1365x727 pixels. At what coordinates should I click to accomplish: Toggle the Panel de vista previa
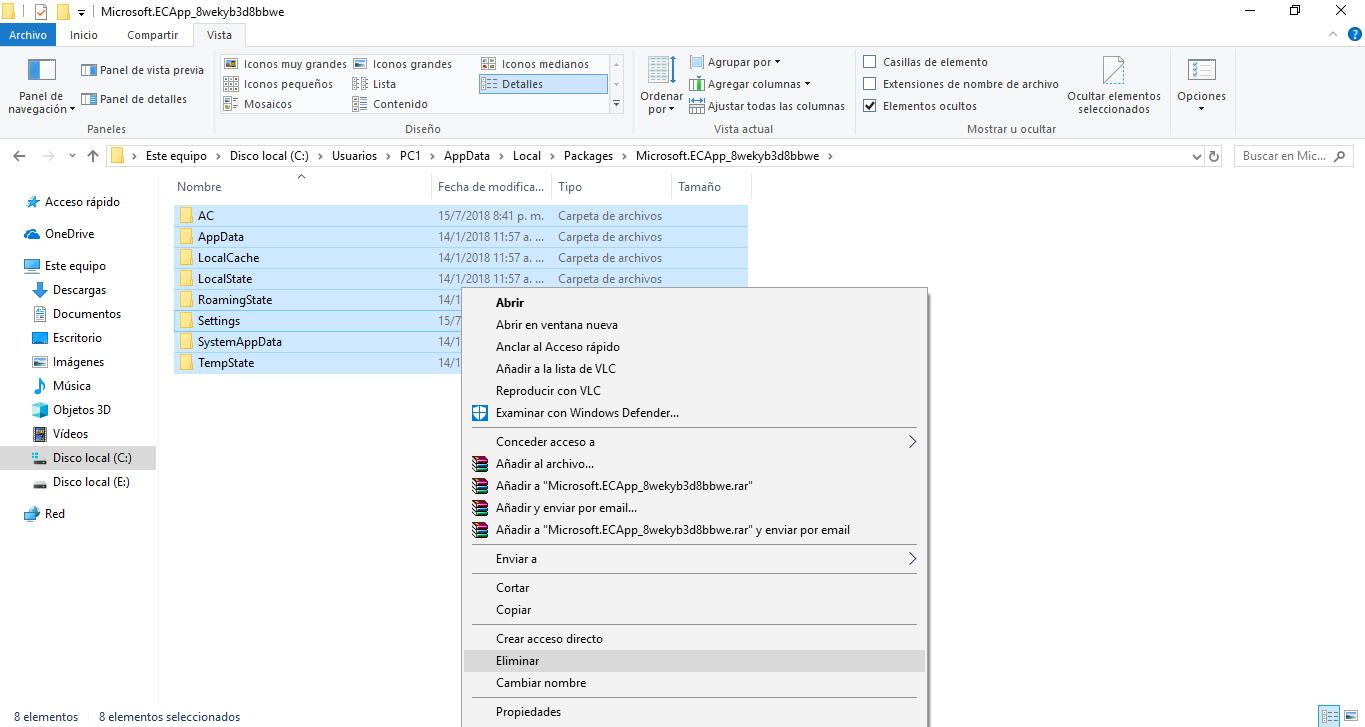142,70
